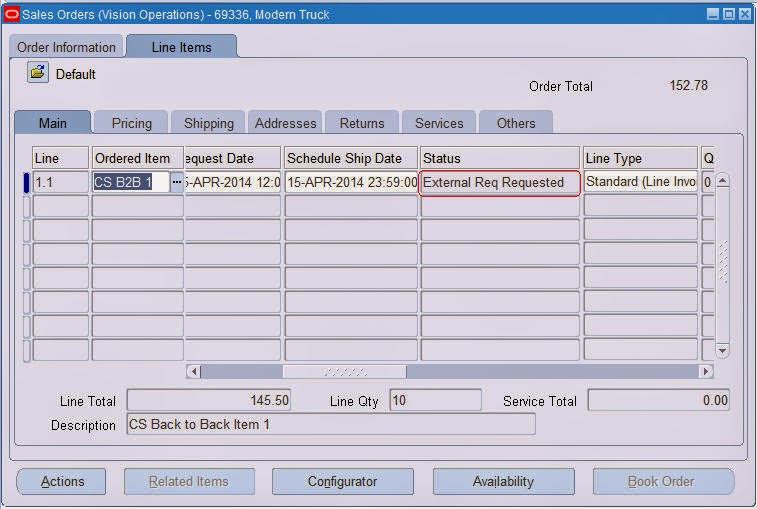This screenshot has width=757, height=509.
Task: Open the Others tab
Action: tap(516, 123)
